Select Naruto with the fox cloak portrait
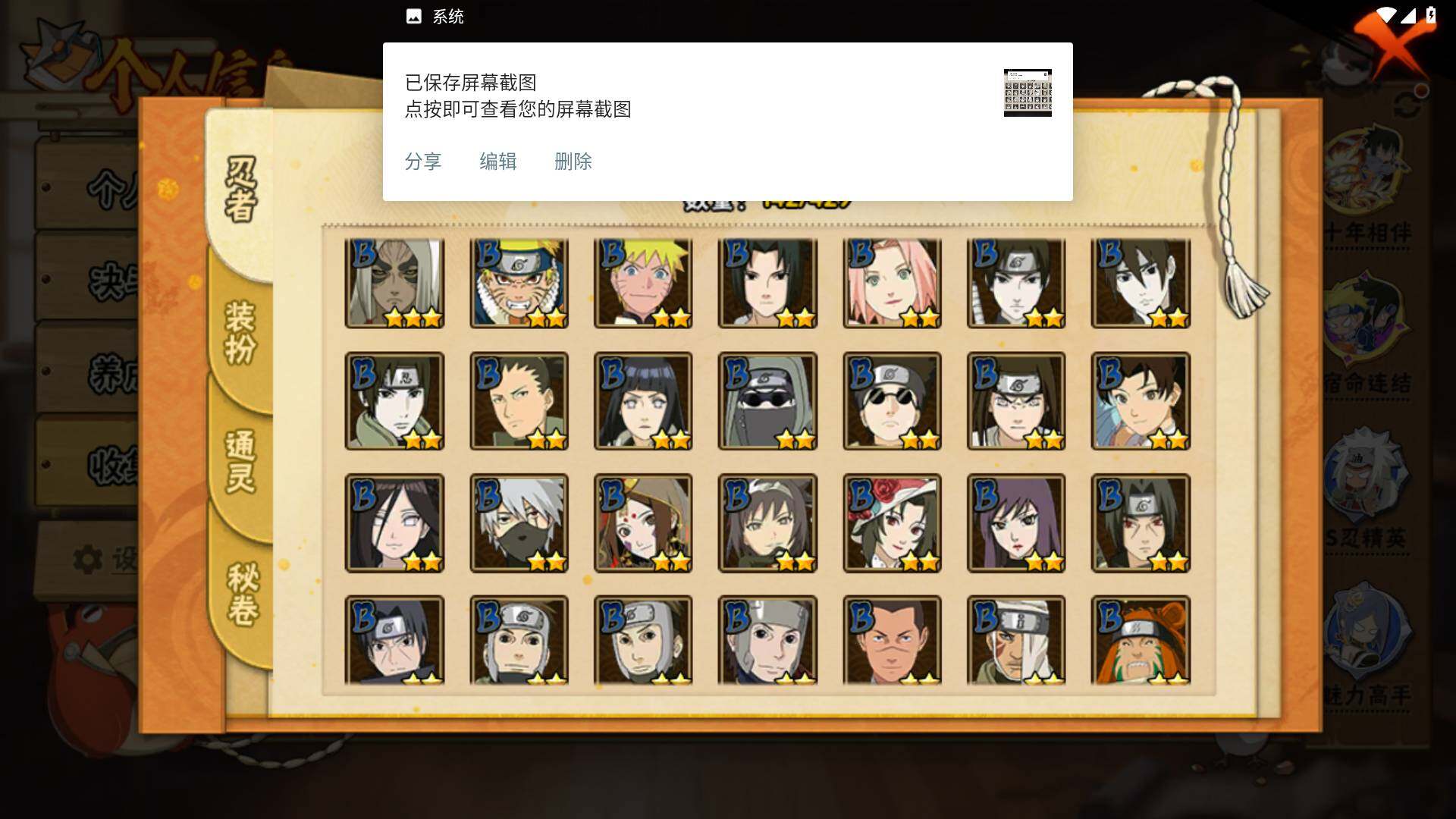 (x=519, y=283)
